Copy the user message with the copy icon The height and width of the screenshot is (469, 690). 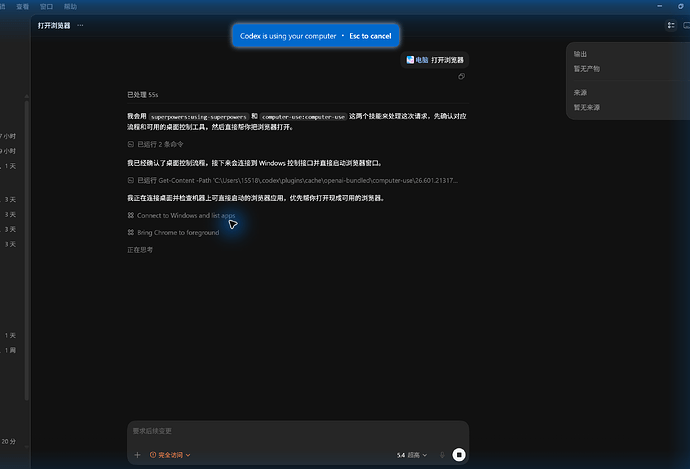click(461, 77)
